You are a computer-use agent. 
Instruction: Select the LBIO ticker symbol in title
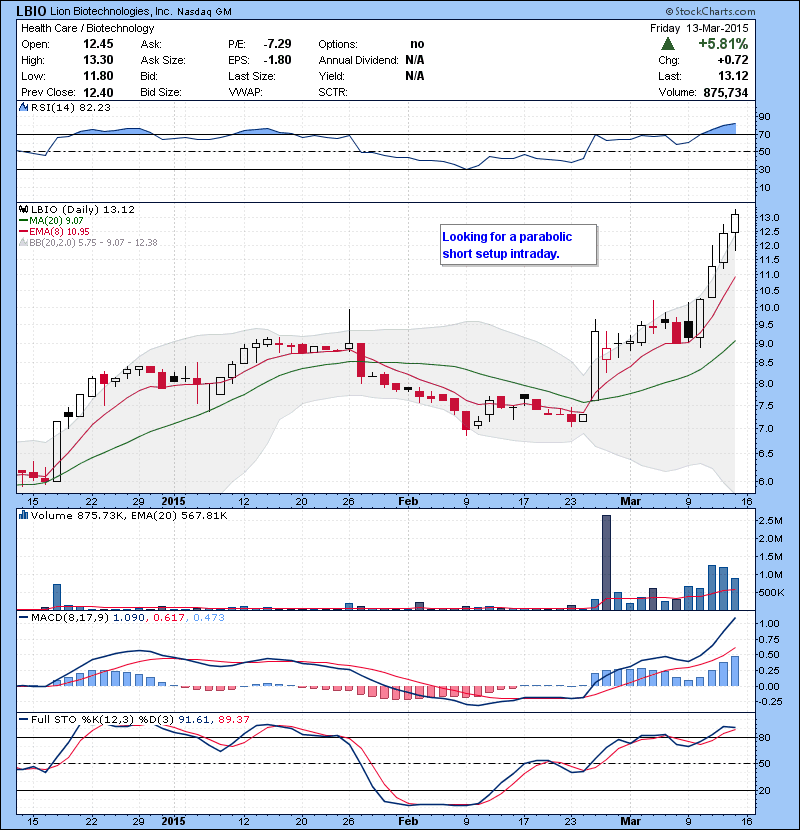click(31, 11)
